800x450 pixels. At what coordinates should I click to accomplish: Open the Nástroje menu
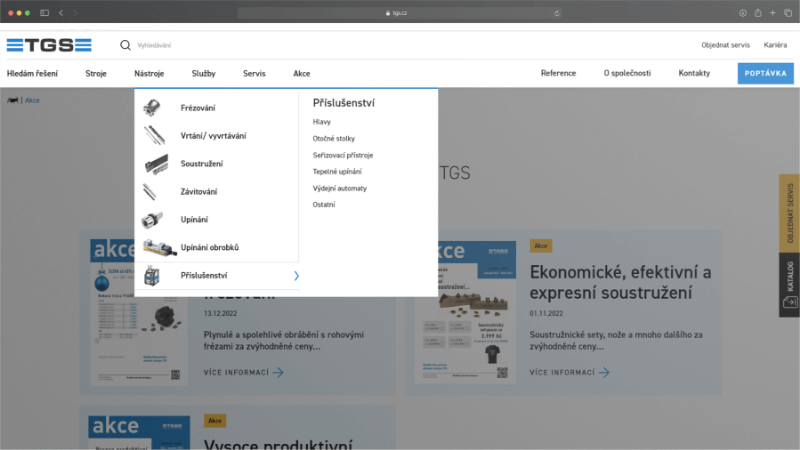(x=149, y=73)
